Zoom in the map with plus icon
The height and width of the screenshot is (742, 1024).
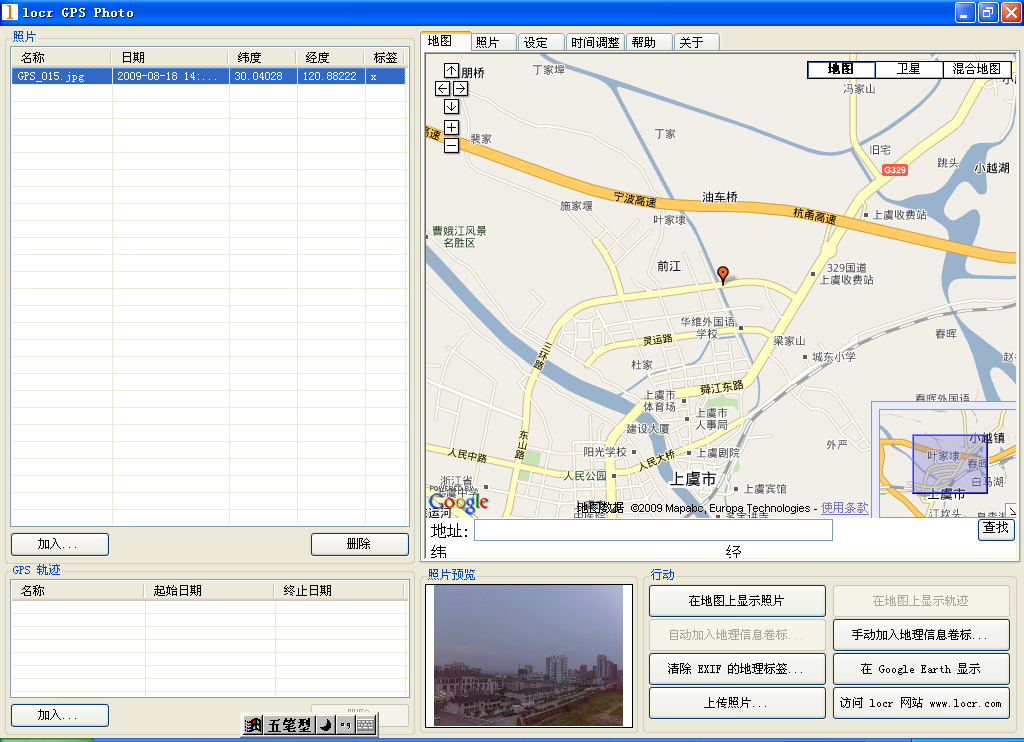[451, 127]
